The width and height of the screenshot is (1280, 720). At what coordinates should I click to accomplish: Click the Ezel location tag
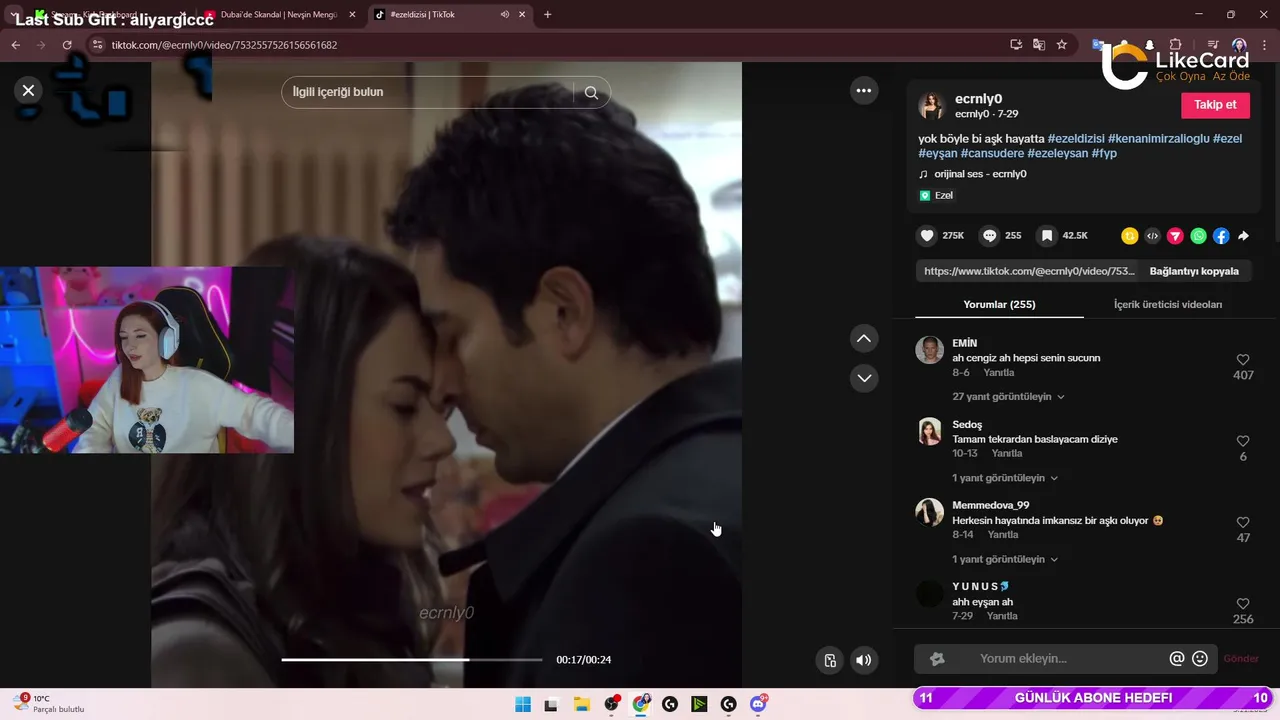click(936, 196)
